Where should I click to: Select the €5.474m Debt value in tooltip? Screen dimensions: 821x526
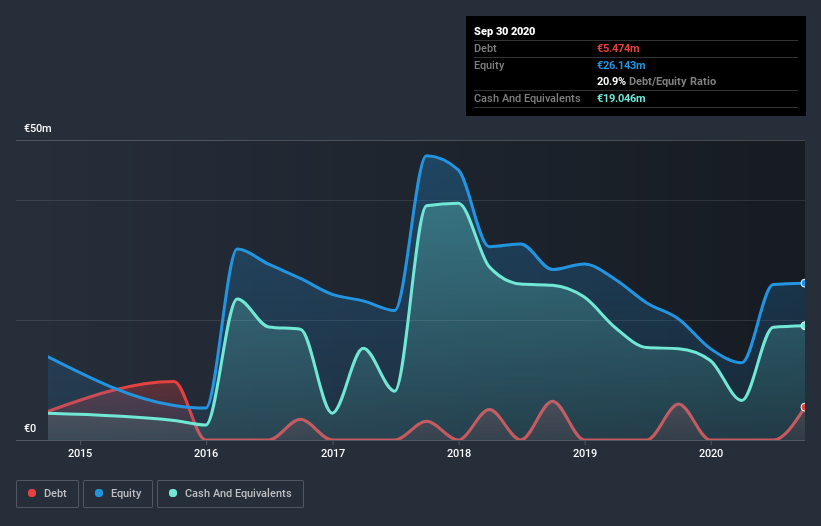[618, 48]
